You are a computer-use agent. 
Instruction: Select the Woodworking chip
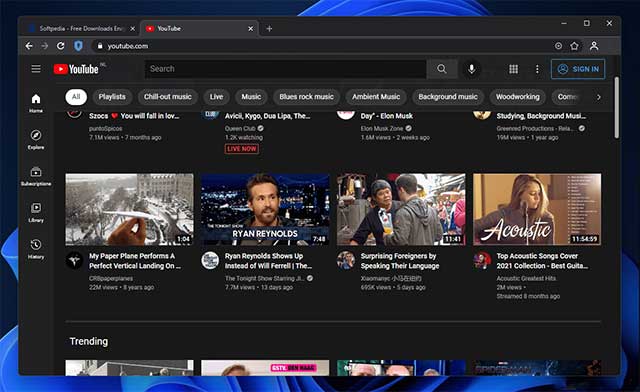point(518,97)
